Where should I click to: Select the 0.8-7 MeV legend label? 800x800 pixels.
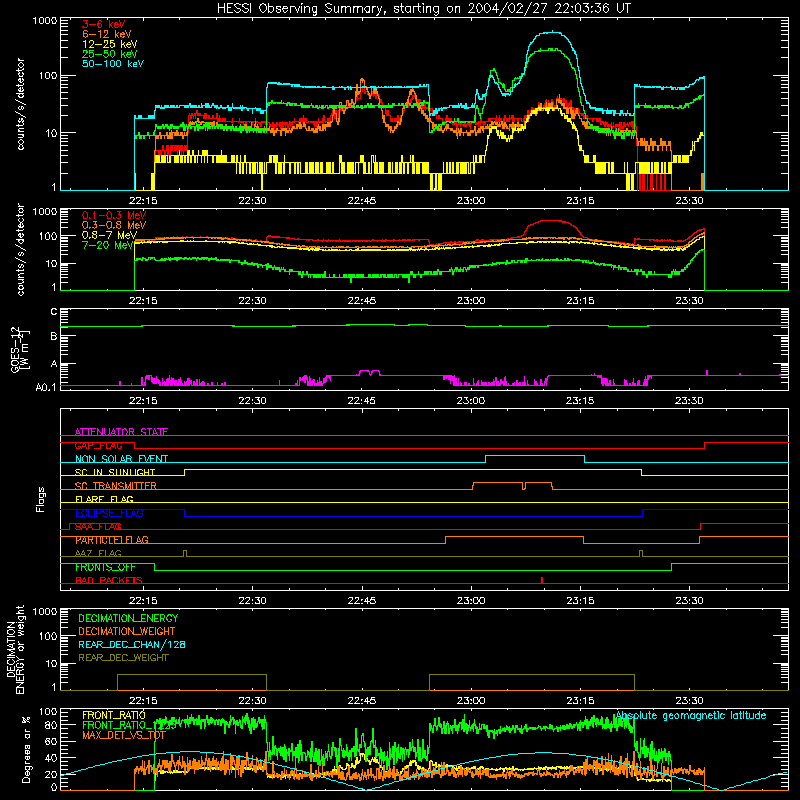109,235
